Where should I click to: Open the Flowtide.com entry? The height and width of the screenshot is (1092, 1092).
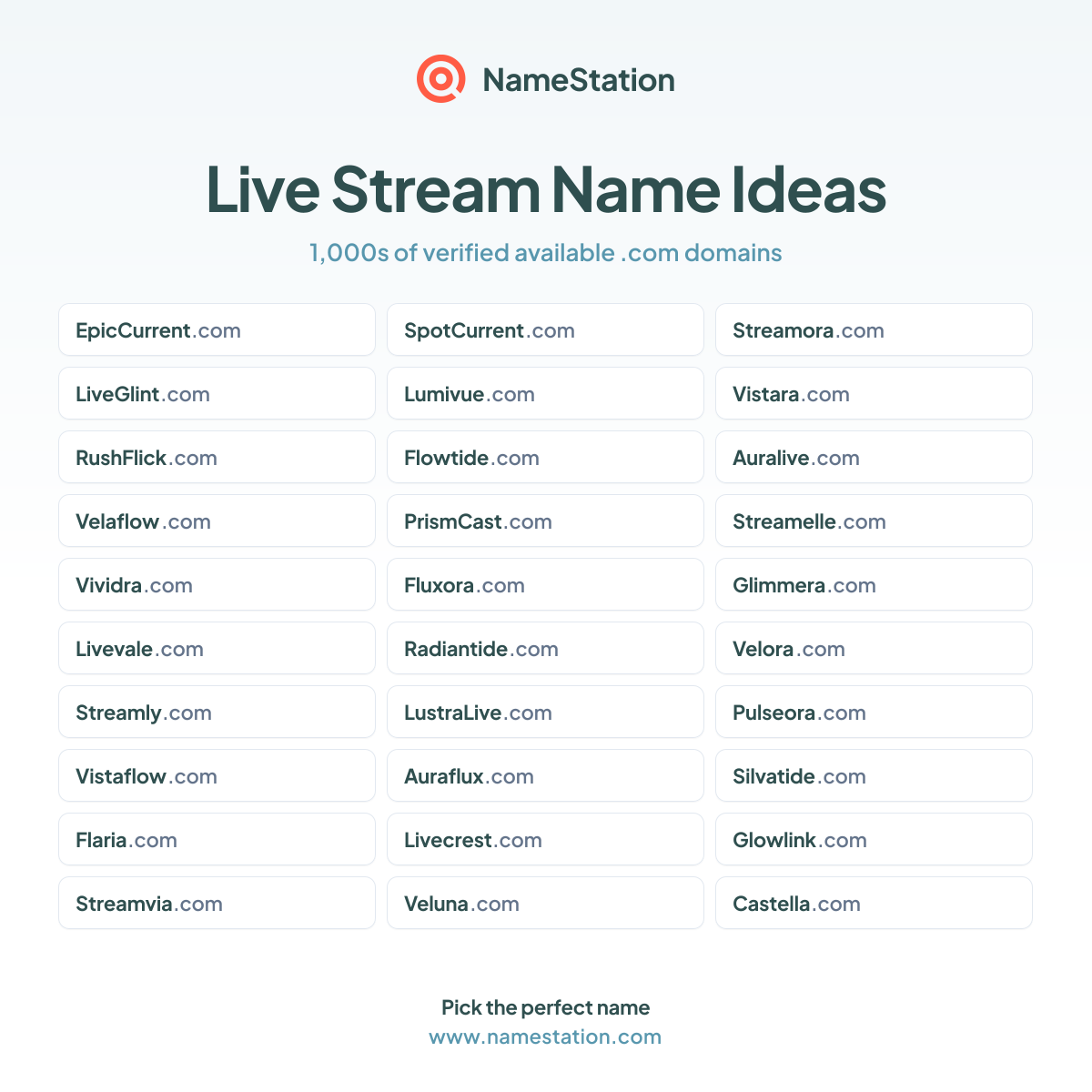[x=545, y=457]
